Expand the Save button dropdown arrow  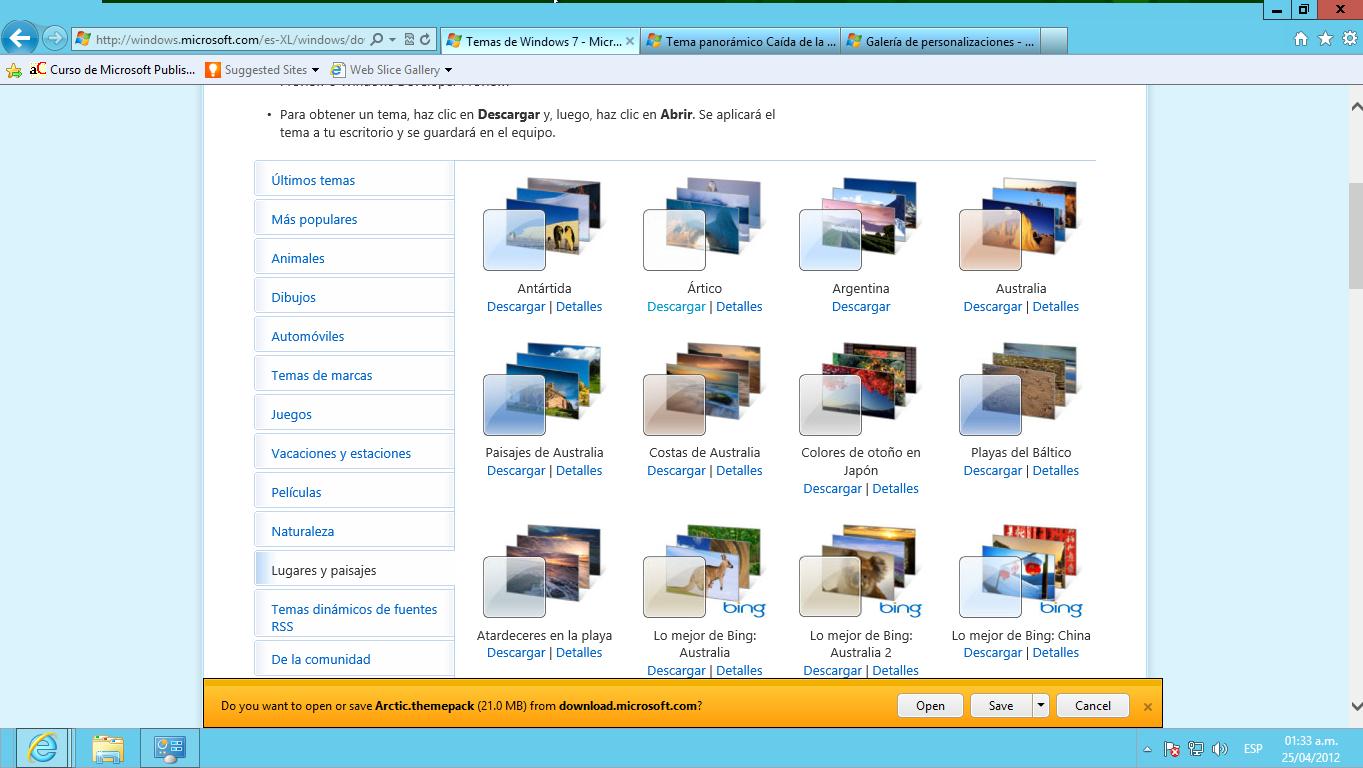coord(1040,705)
